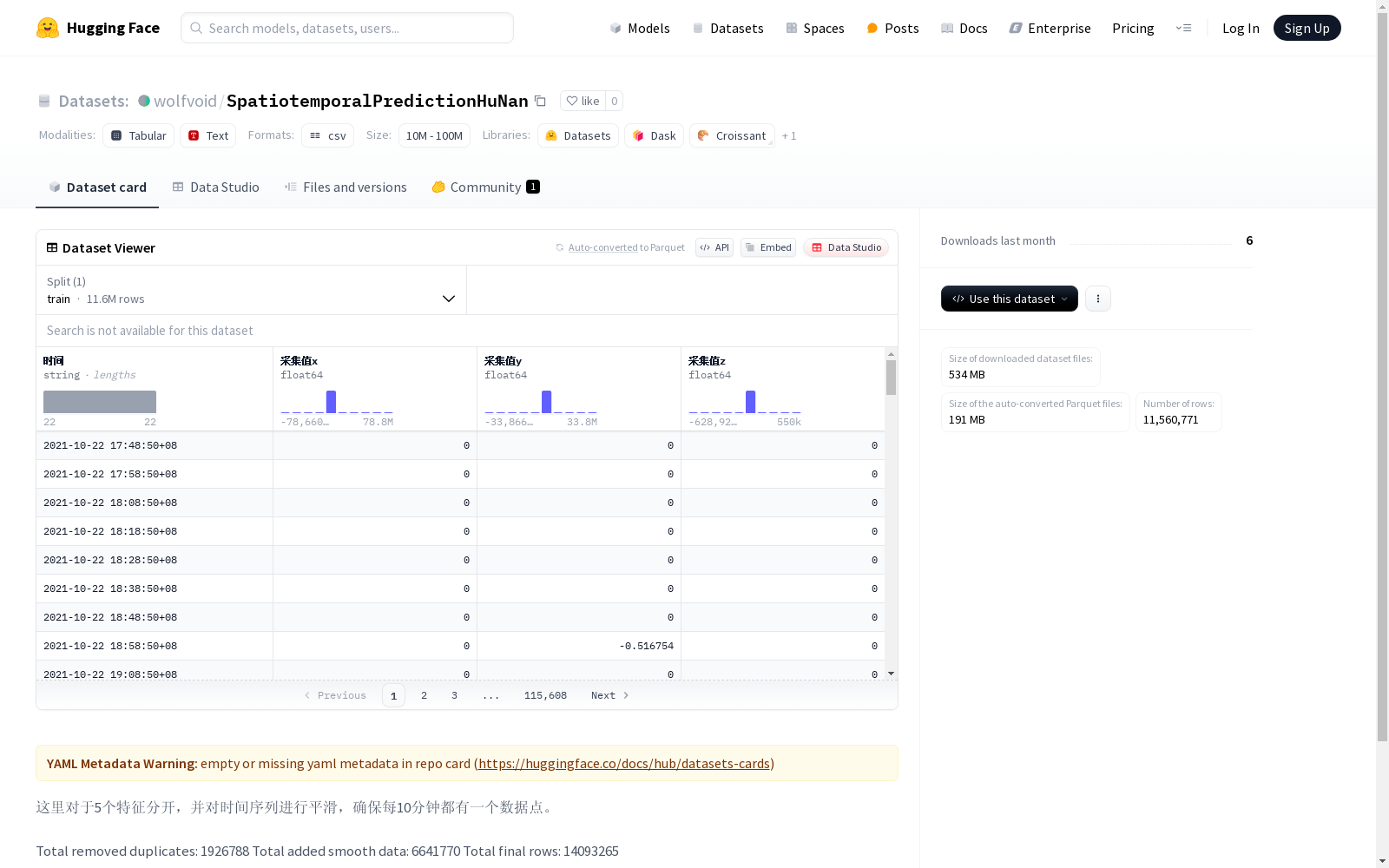Open the more navigation menu icon
The height and width of the screenshot is (868, 1389).
coord(1183,28)
